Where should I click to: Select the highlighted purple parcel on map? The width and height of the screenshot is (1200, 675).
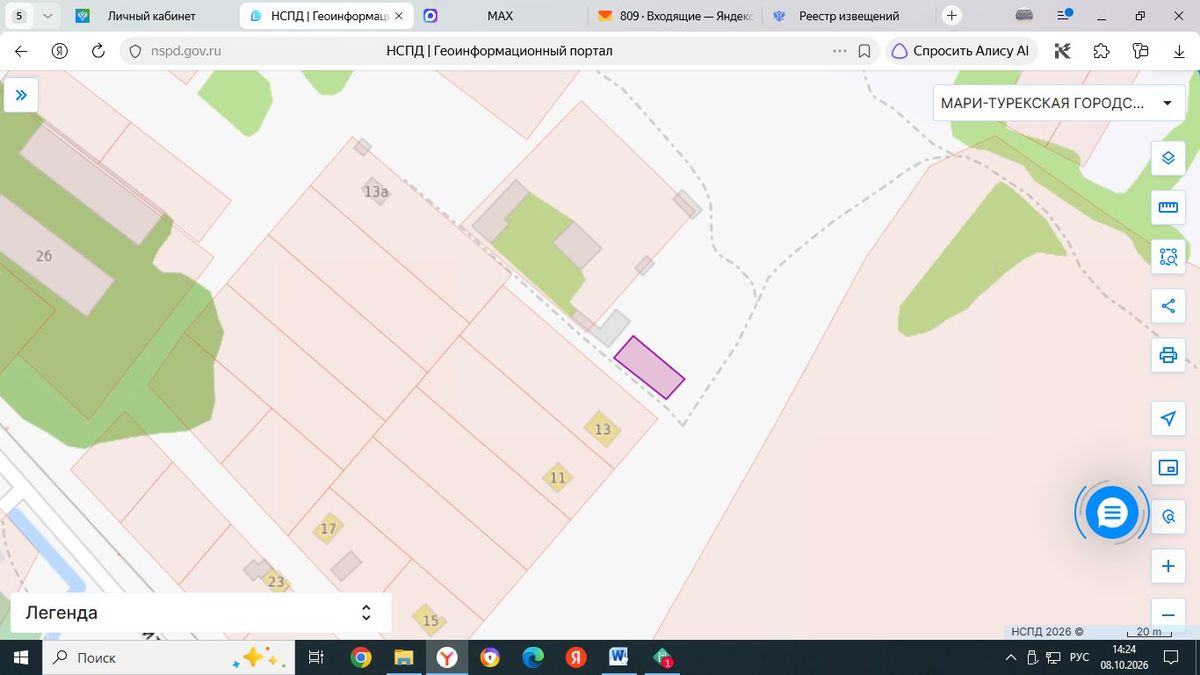pyautogui.click(x=649, y=367)
